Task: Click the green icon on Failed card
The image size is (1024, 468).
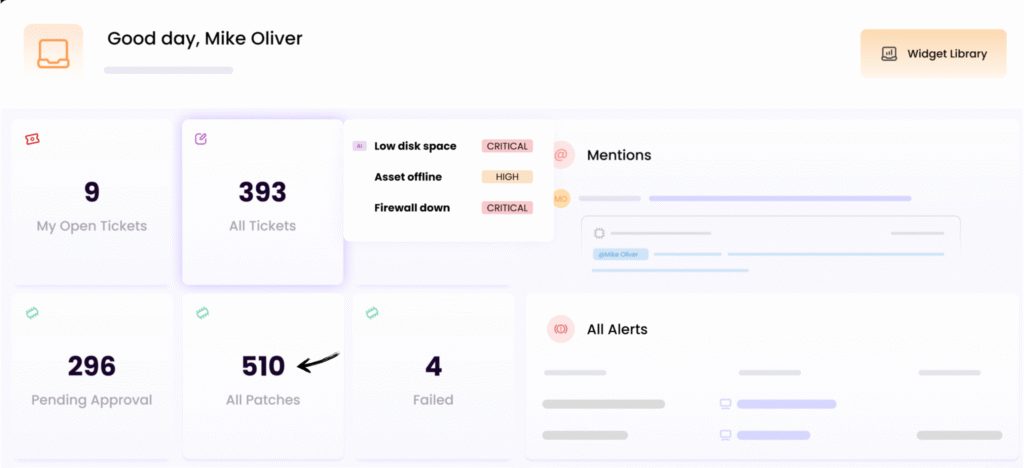Action: pos(372,313)
